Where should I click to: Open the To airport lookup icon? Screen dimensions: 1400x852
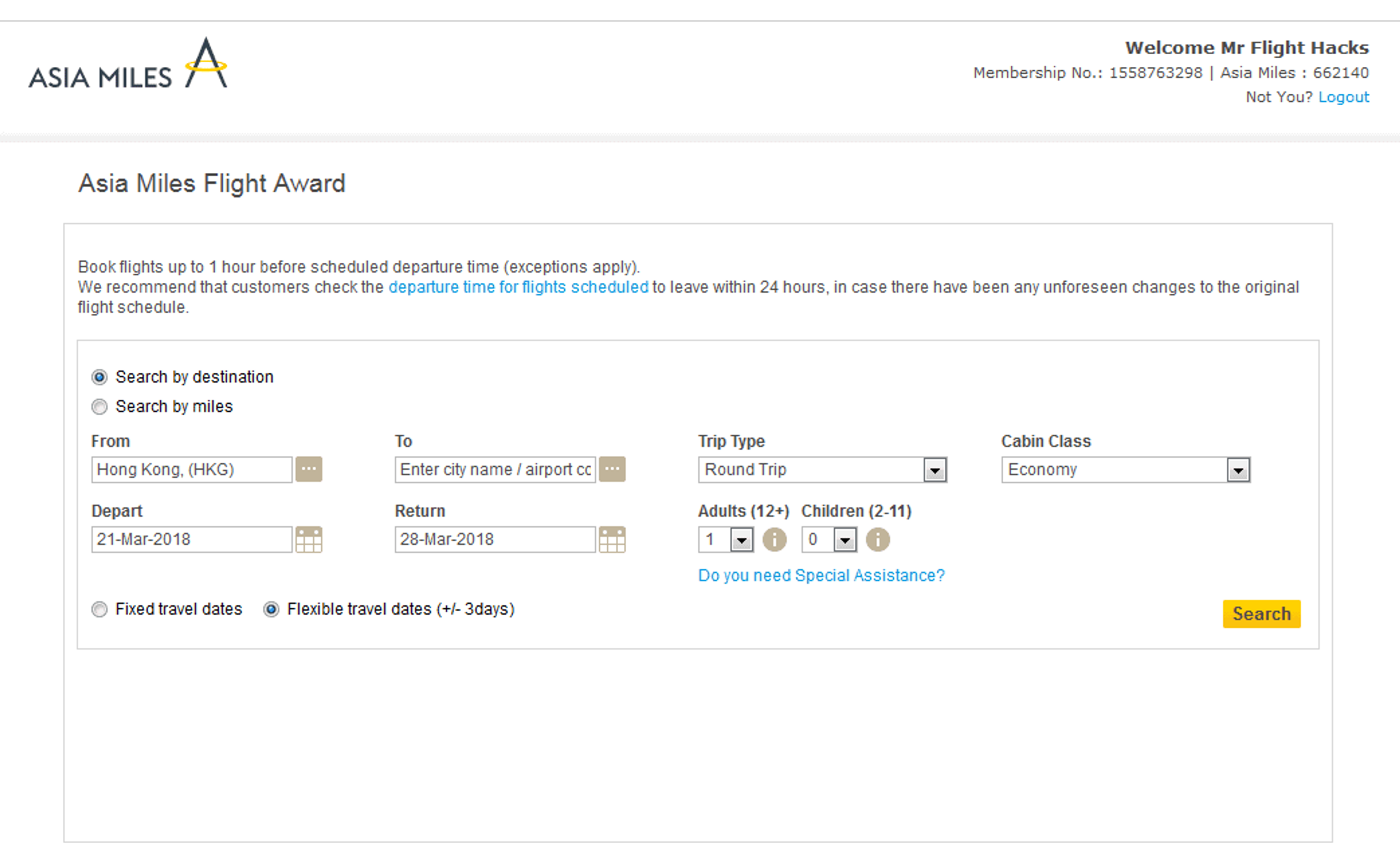(612, 469)
